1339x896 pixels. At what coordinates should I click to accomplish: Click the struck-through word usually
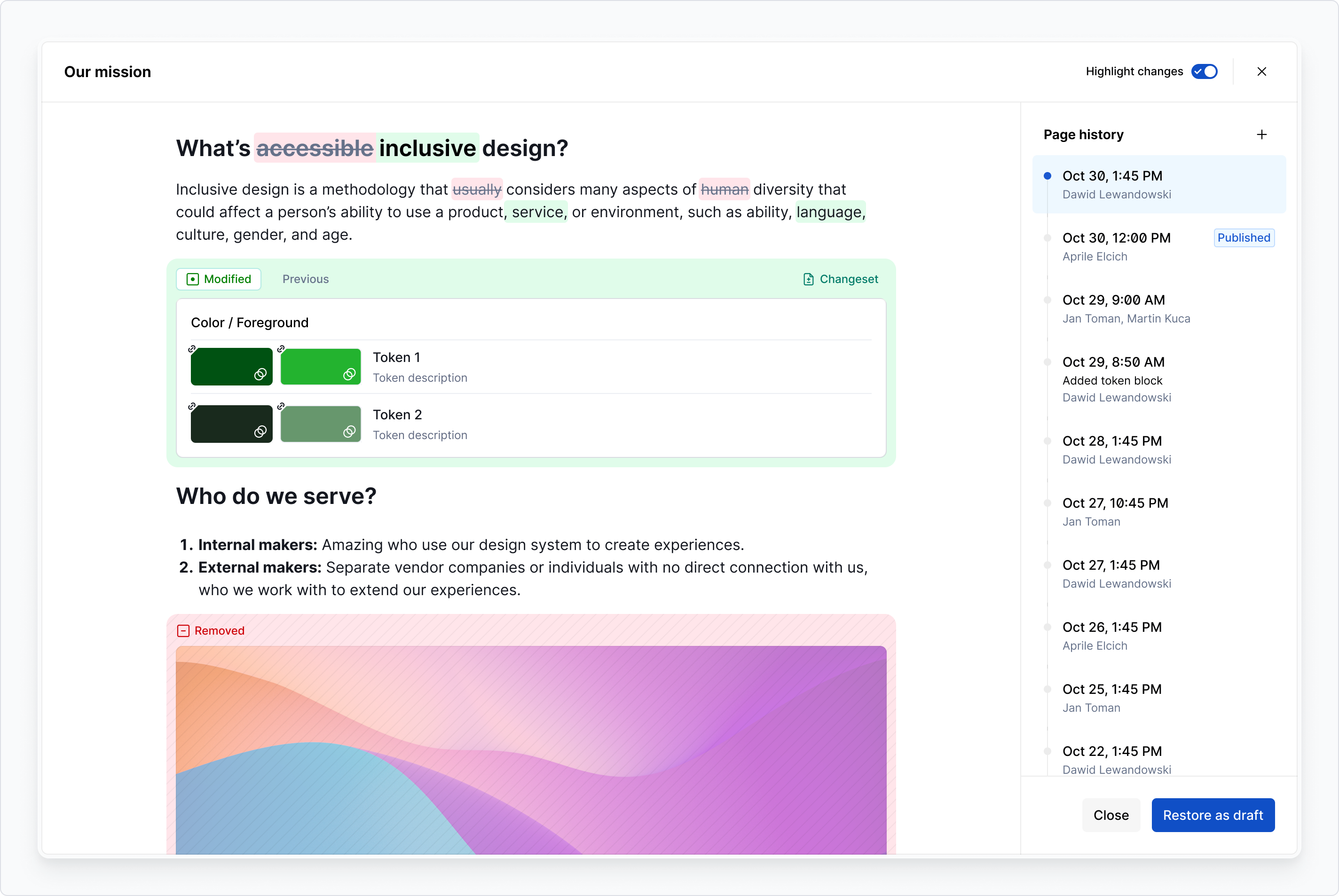click(477, 189)
